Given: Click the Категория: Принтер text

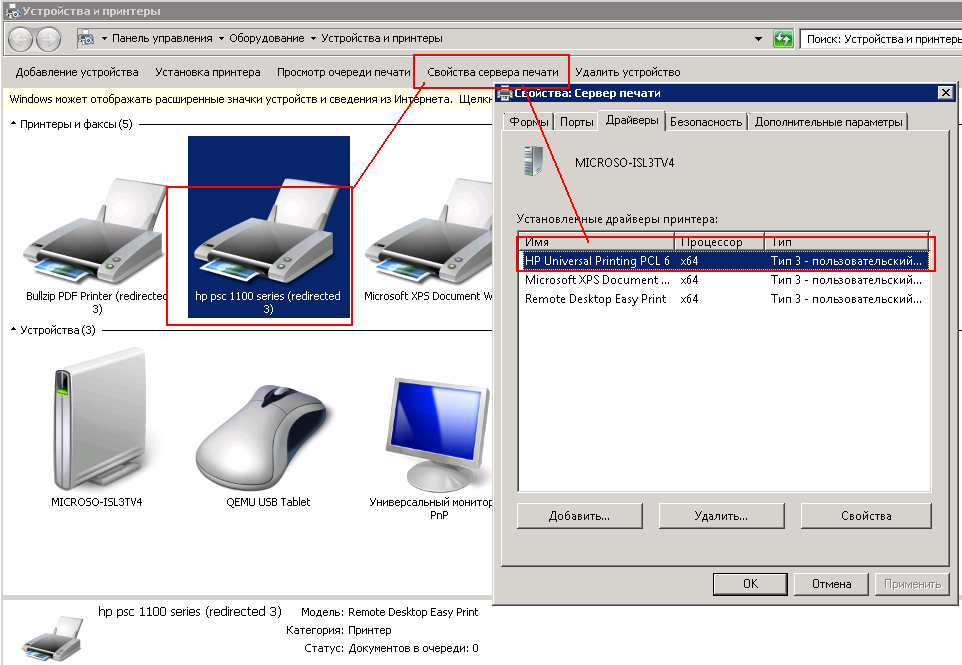Looking at the screenshot, I should point(338,630).
